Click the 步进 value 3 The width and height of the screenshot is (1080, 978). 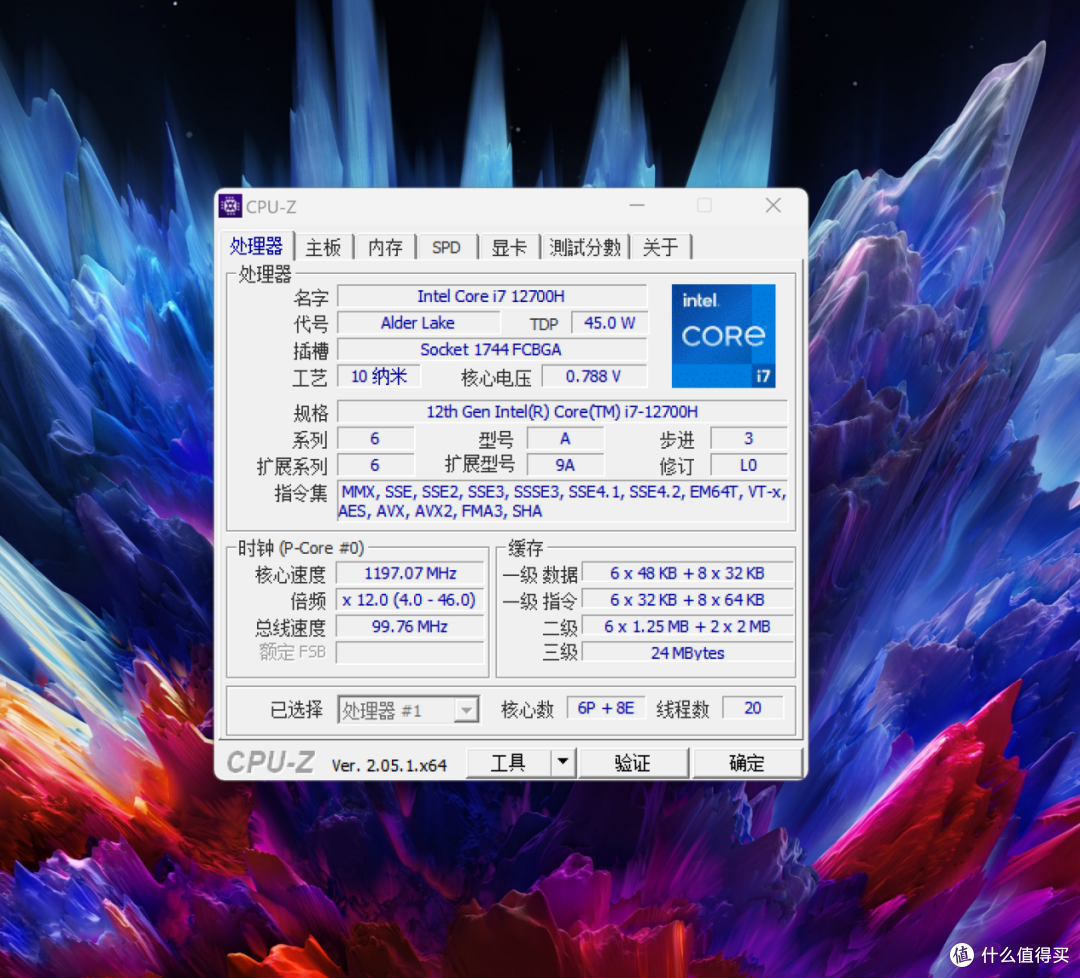(x=749, y=439)
